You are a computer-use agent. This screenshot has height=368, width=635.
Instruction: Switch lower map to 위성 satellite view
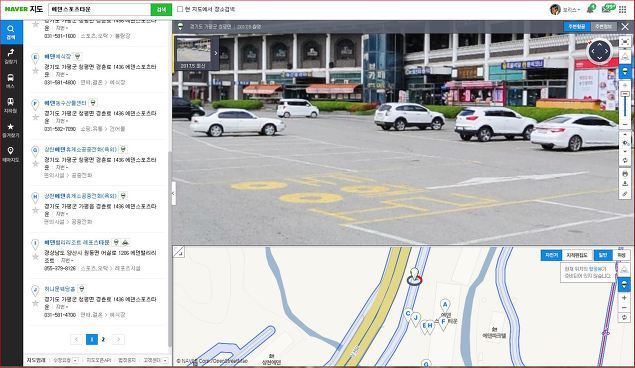click(621, 255)
